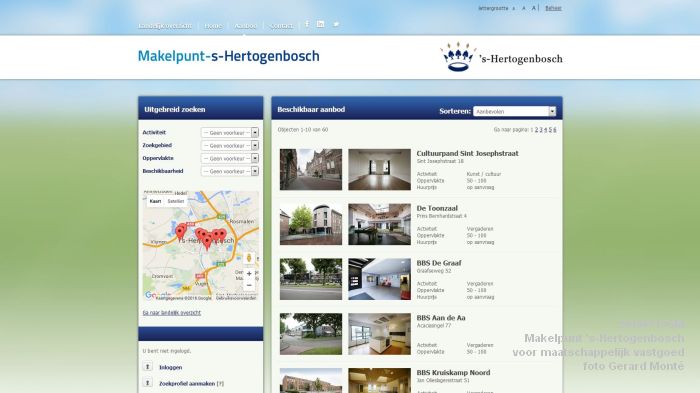Go to results page 5

550,130
